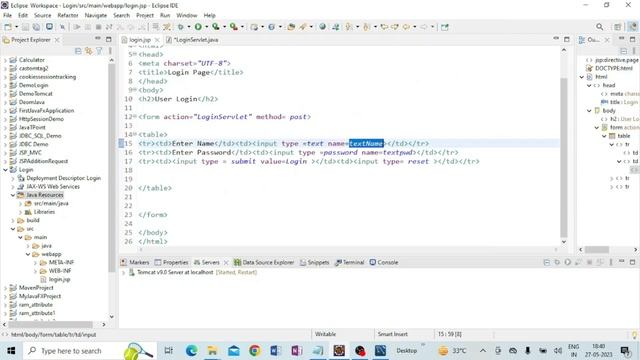640x360 pixels.
Task: Open the File menu
Action: pos(7,15)
